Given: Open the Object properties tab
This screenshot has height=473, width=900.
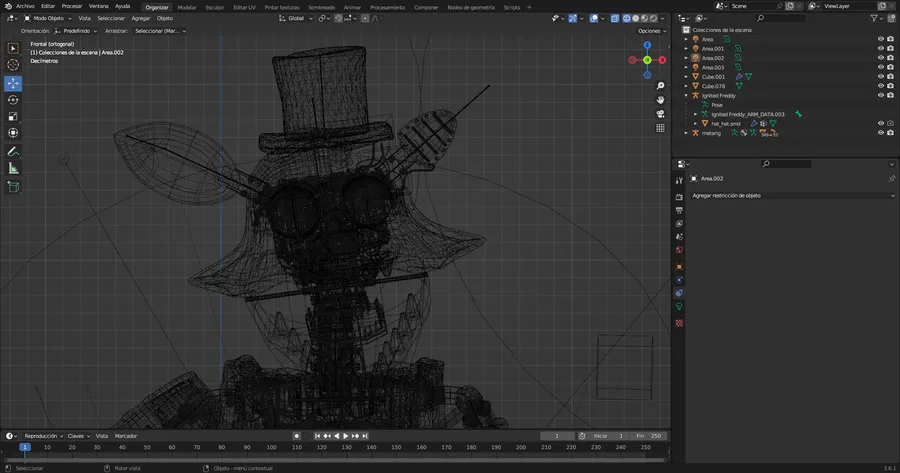Looking at the screenshot, I should pyautogui.click(x=679, y=266).
